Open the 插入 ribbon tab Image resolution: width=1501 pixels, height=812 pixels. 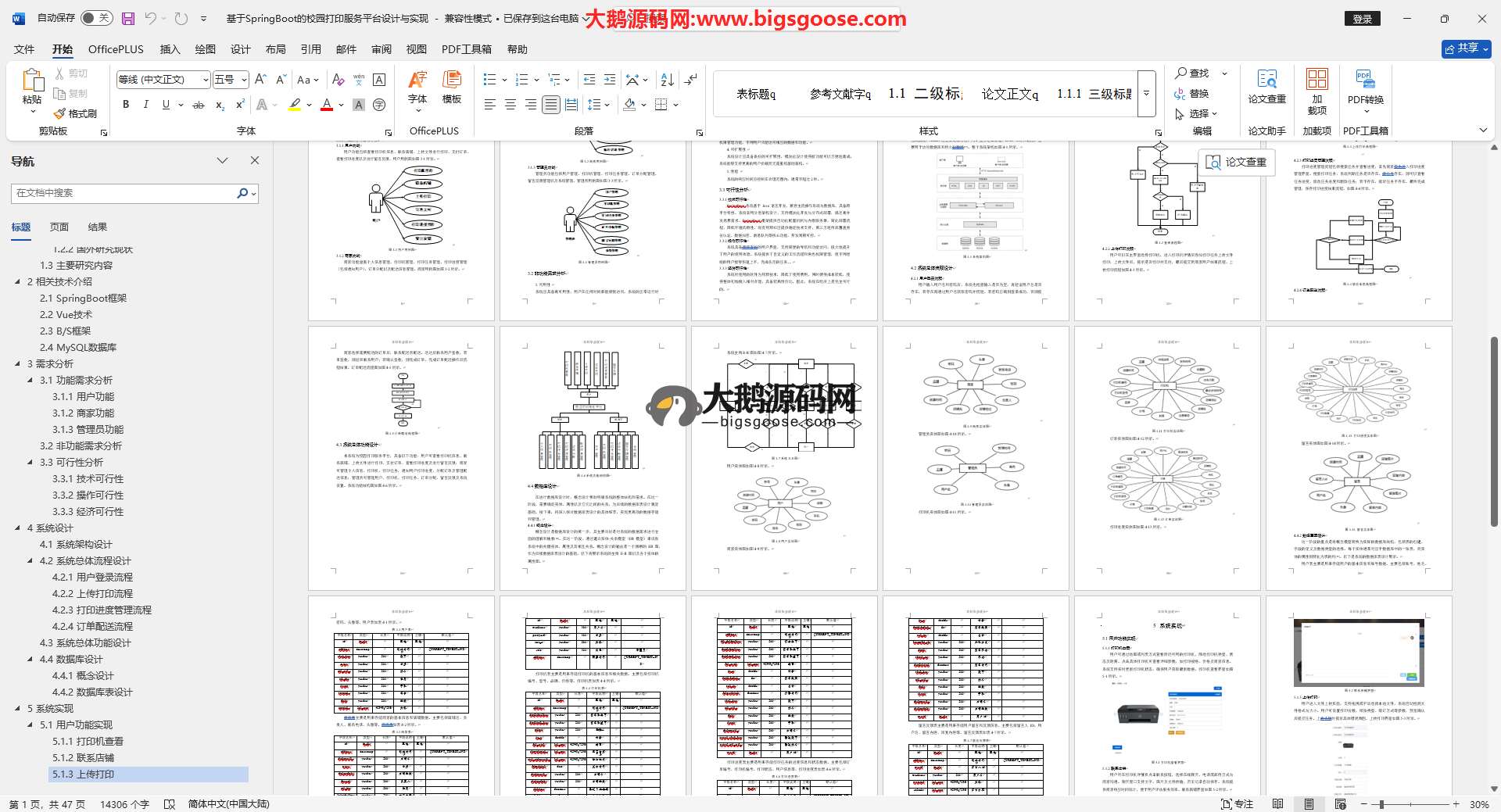[x=170, y=49]
